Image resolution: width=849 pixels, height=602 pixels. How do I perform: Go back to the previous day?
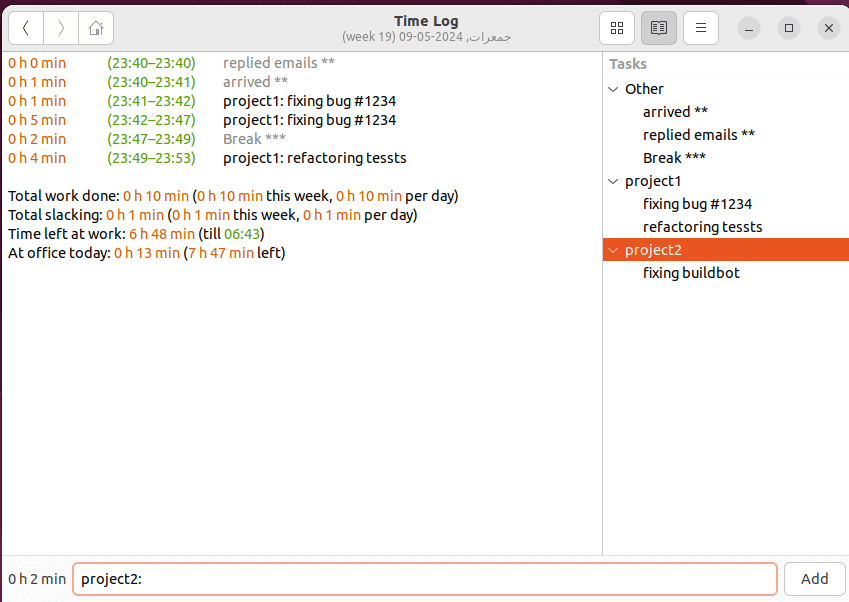pyautogui.click(x=26, y=28)
